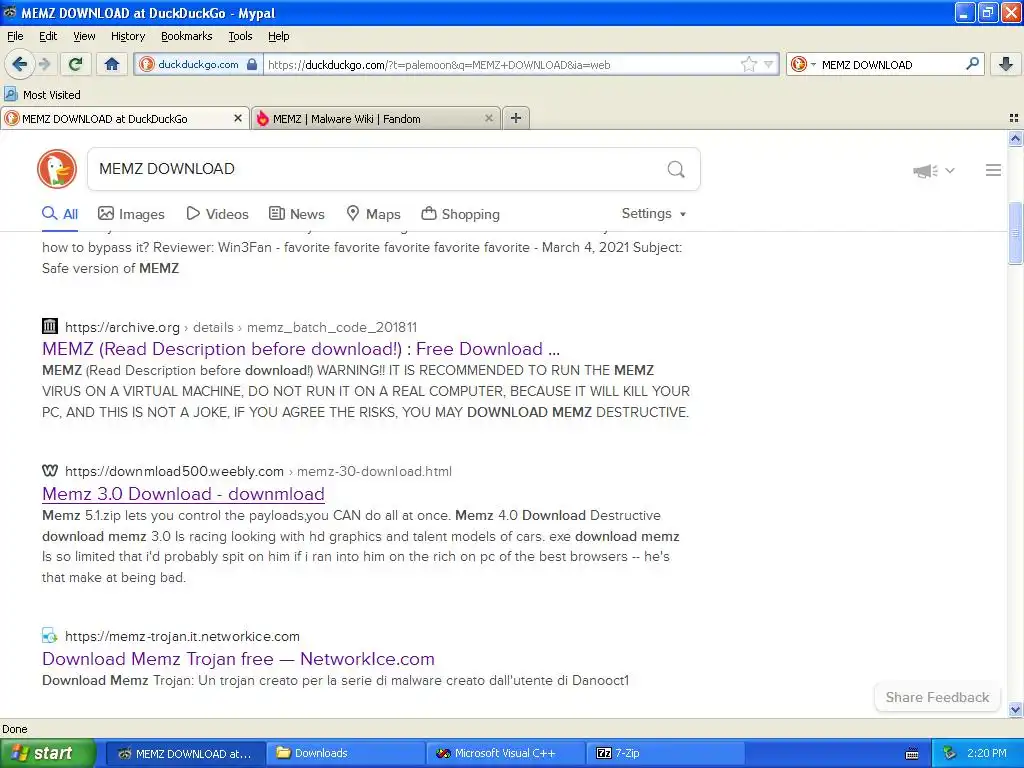Screen dimensions: 1024x768
Task: Click the forward navigation arrow
Action: 44,64
